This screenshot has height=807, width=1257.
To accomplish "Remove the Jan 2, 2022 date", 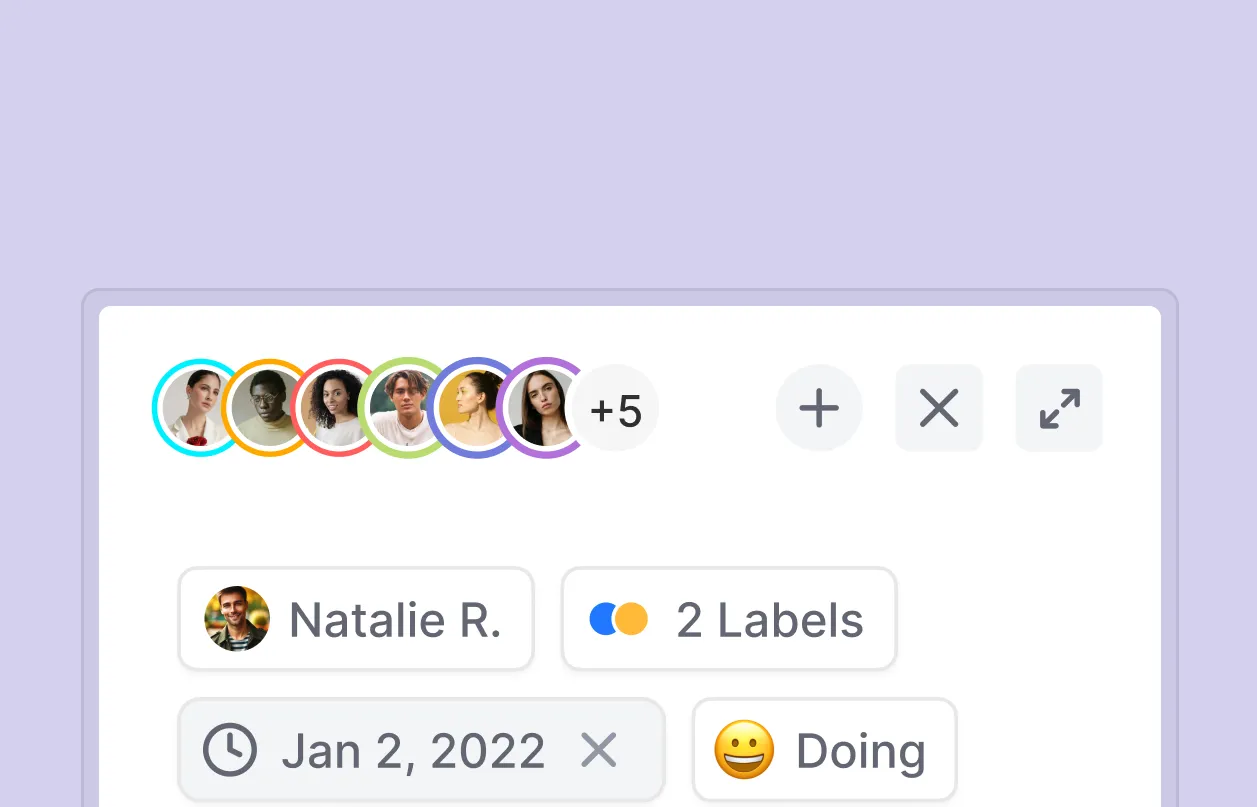I will coord(599,750).
